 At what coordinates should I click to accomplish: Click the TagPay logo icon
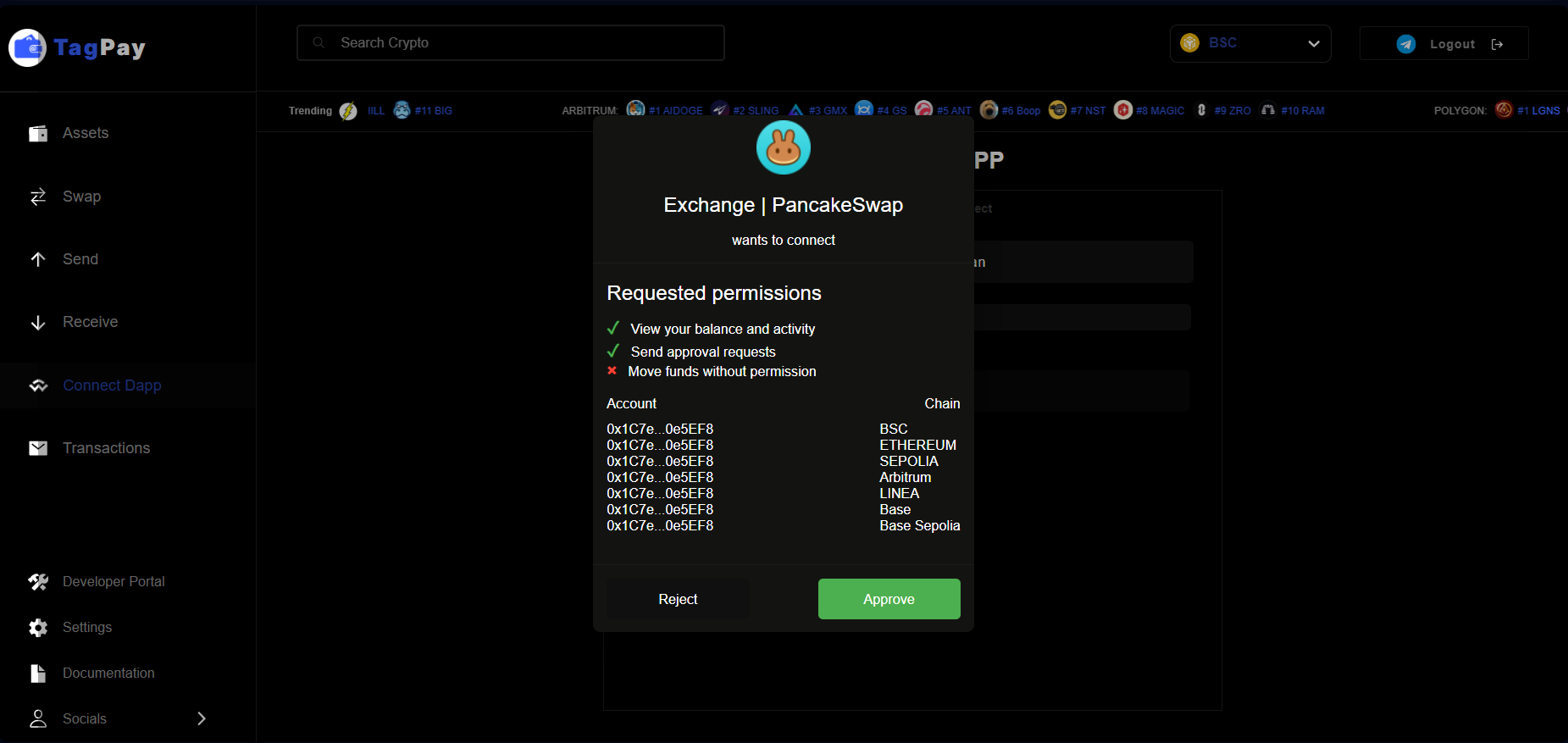point(28,47)
